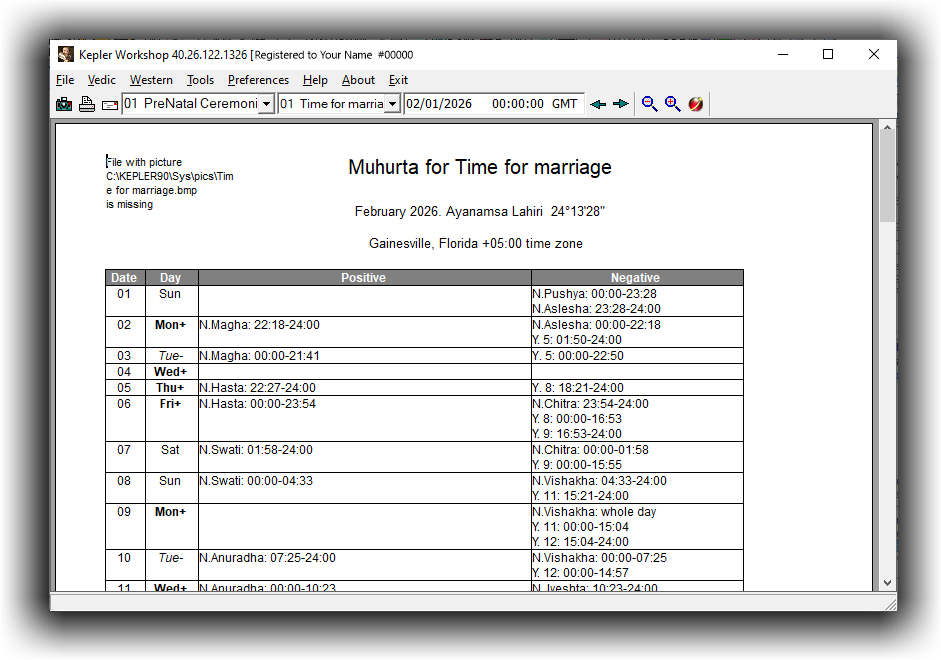Viewport: 941px width, 660px height.
Task: Click the Kepler app icon in title bar
Action: pos(65,55)
